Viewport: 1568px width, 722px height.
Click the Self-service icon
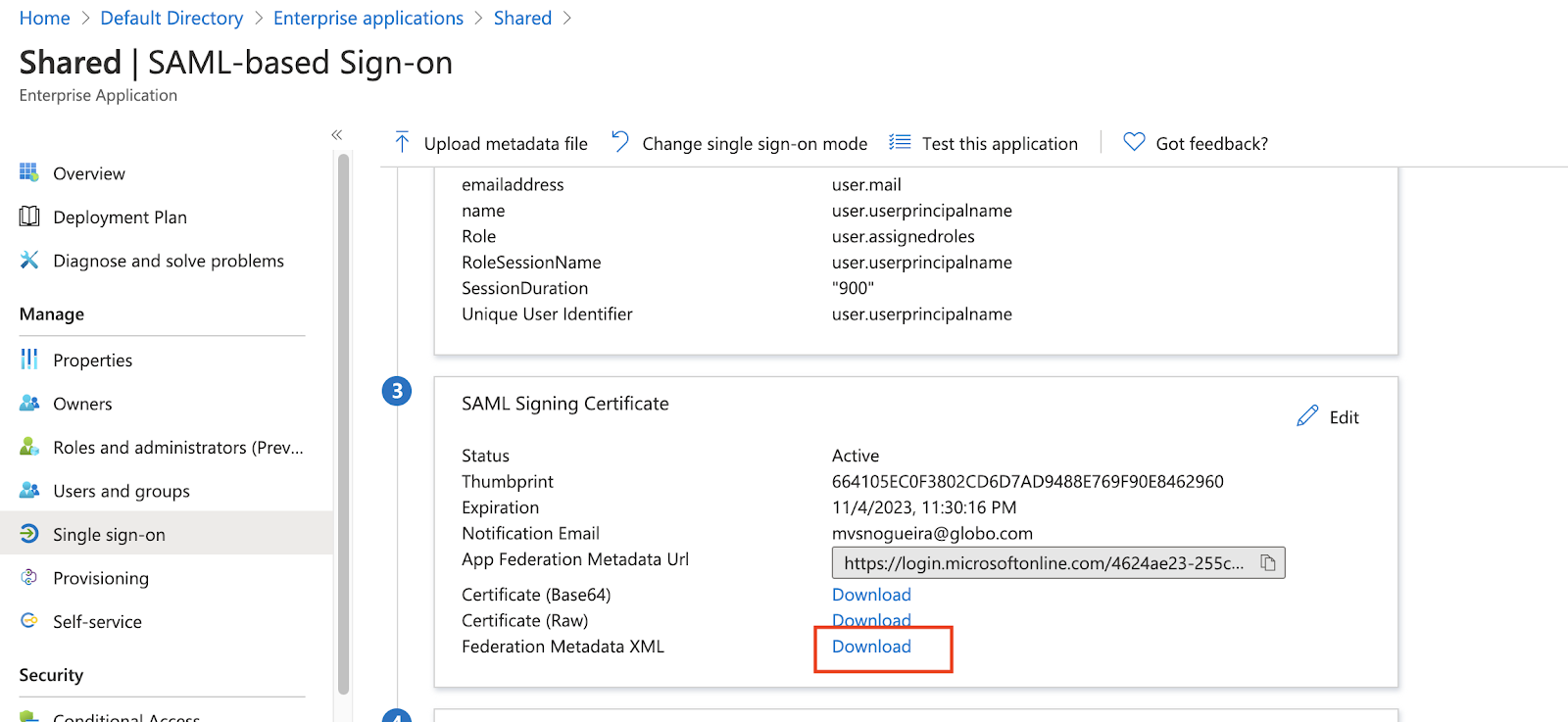click(x=29, y=621)
